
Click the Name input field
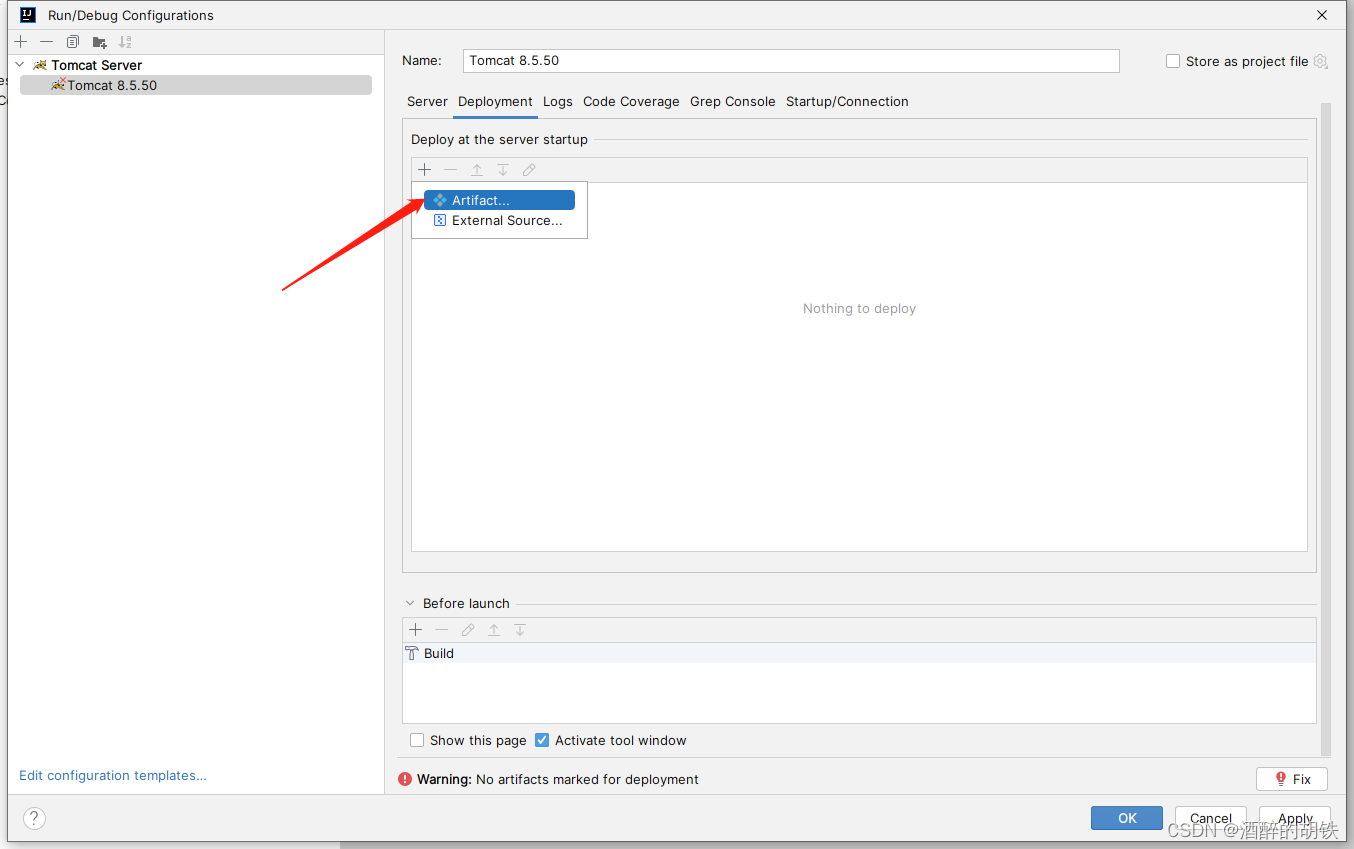pyautogui.click(x=791, y=61)
